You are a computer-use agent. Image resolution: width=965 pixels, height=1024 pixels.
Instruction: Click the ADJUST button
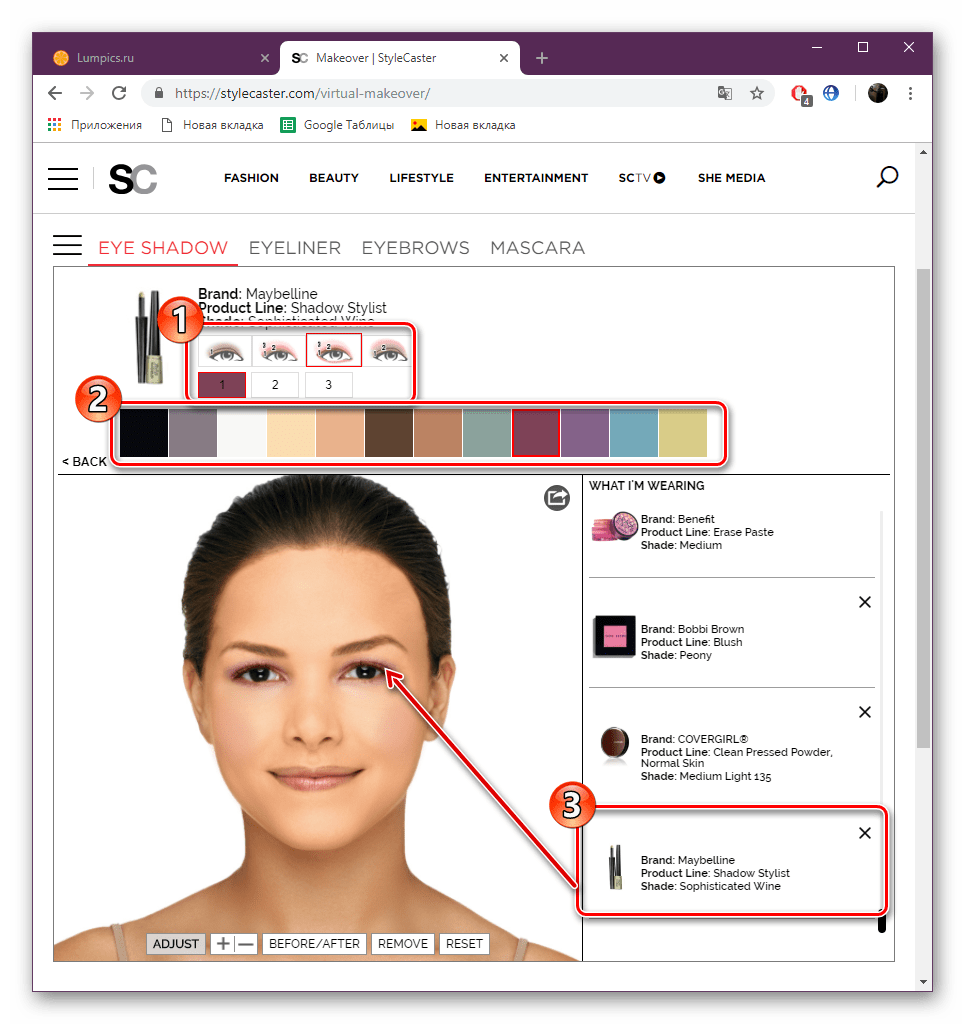pyautogui.click(x=176, y=944)
